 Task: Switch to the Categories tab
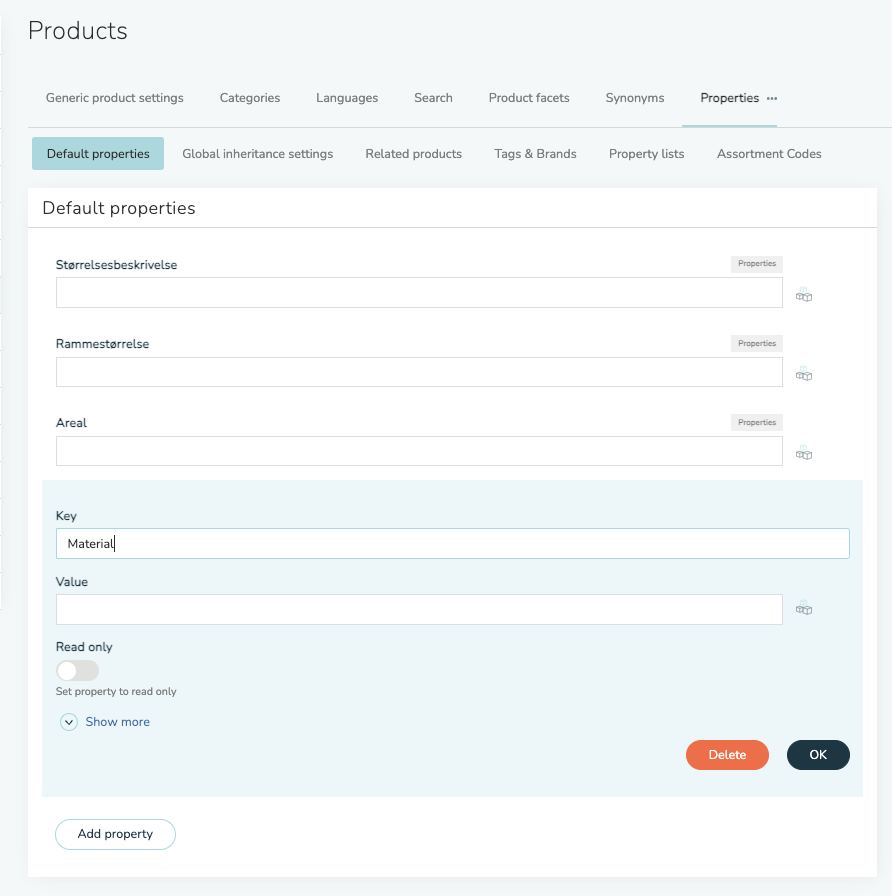click(x=250, y=98)
